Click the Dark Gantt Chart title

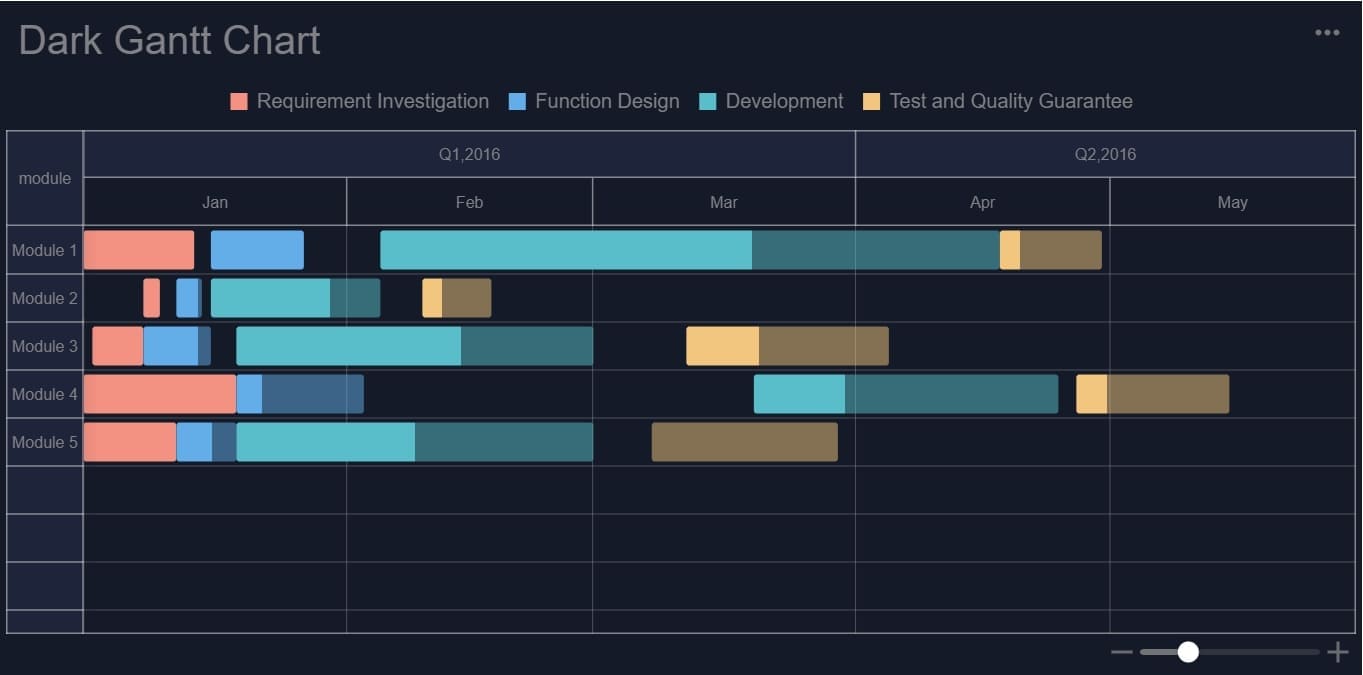point(168,38)
